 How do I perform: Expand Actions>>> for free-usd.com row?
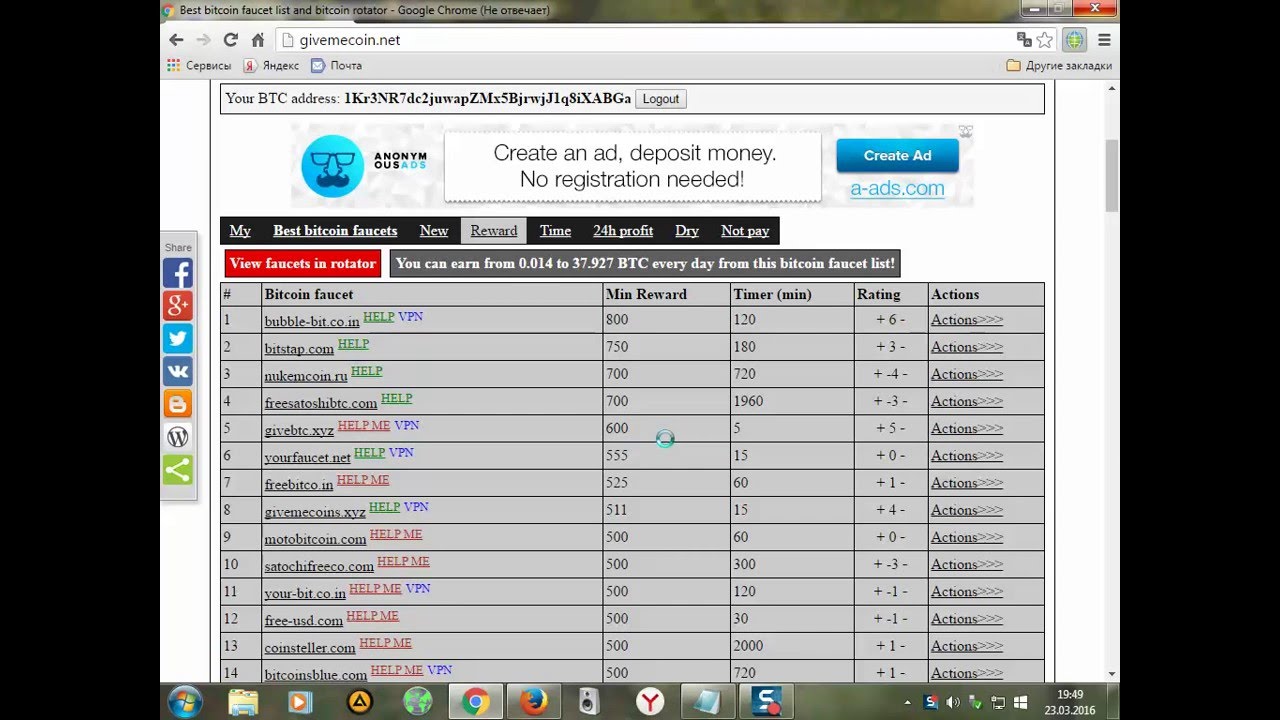coord(967,619)
